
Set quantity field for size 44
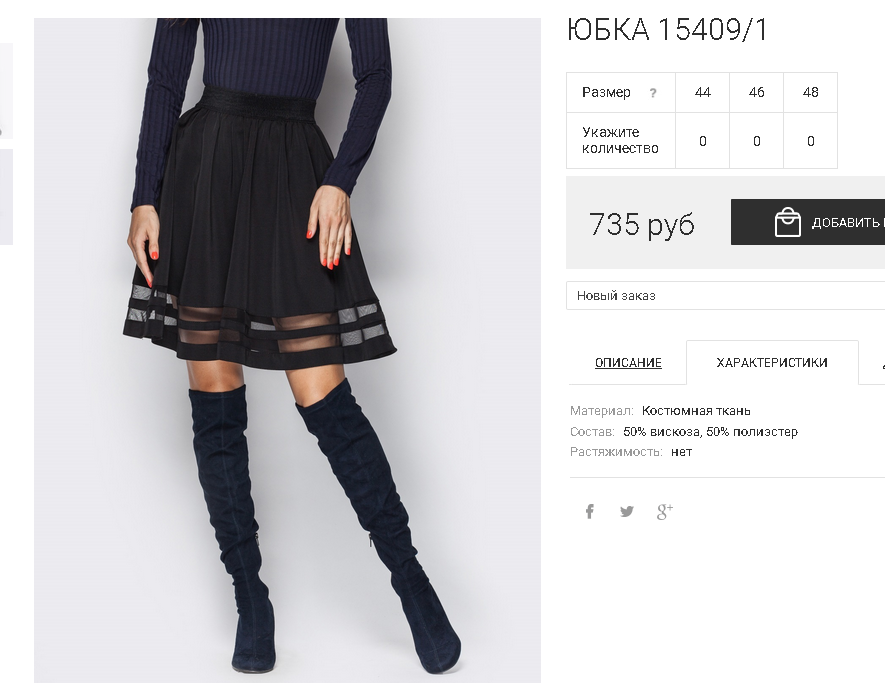tap(703, 141)
